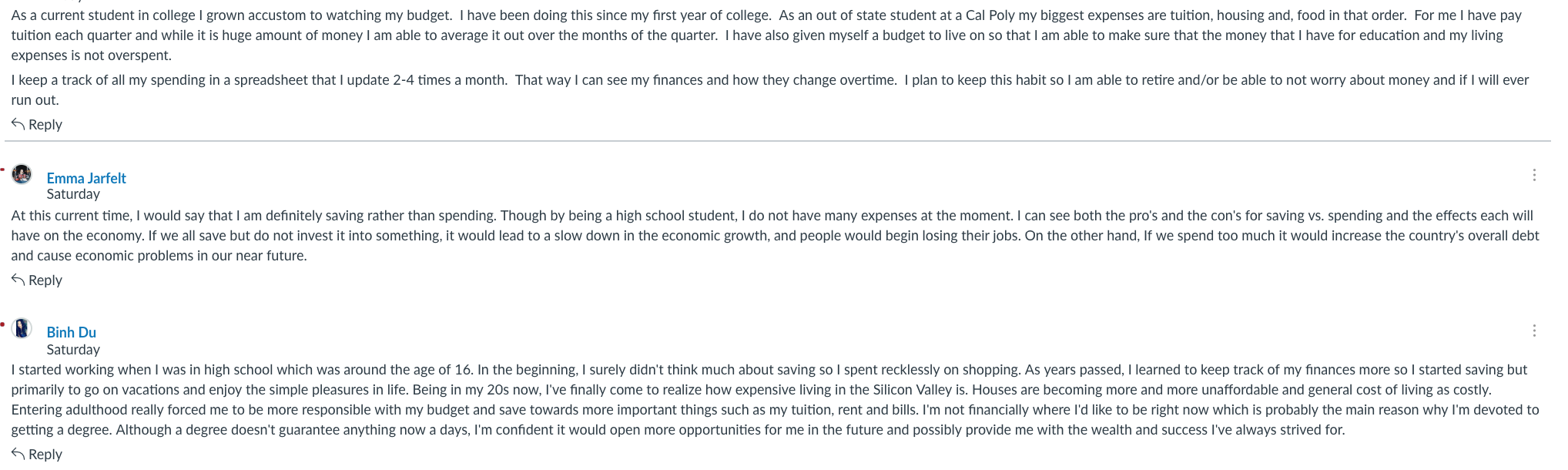
Task: Click Binh Du's profile avatar
Action: (x=22, y=328)
